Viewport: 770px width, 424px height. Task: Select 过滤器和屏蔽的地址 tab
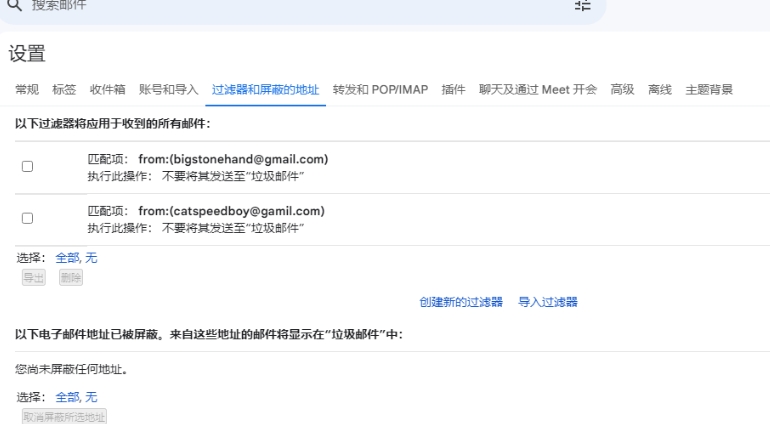[x=266, y=89]
